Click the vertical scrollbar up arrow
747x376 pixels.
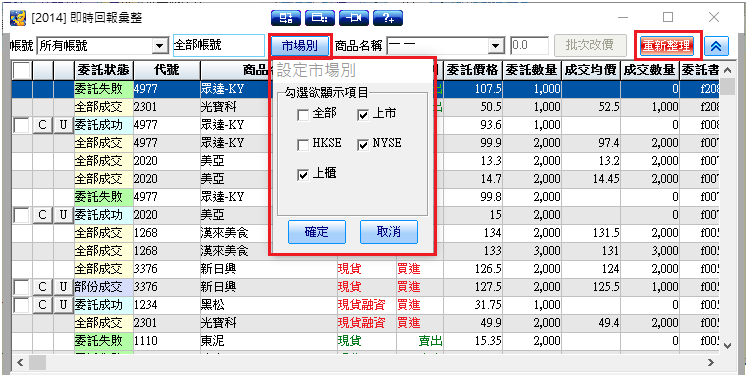point(727,71)
